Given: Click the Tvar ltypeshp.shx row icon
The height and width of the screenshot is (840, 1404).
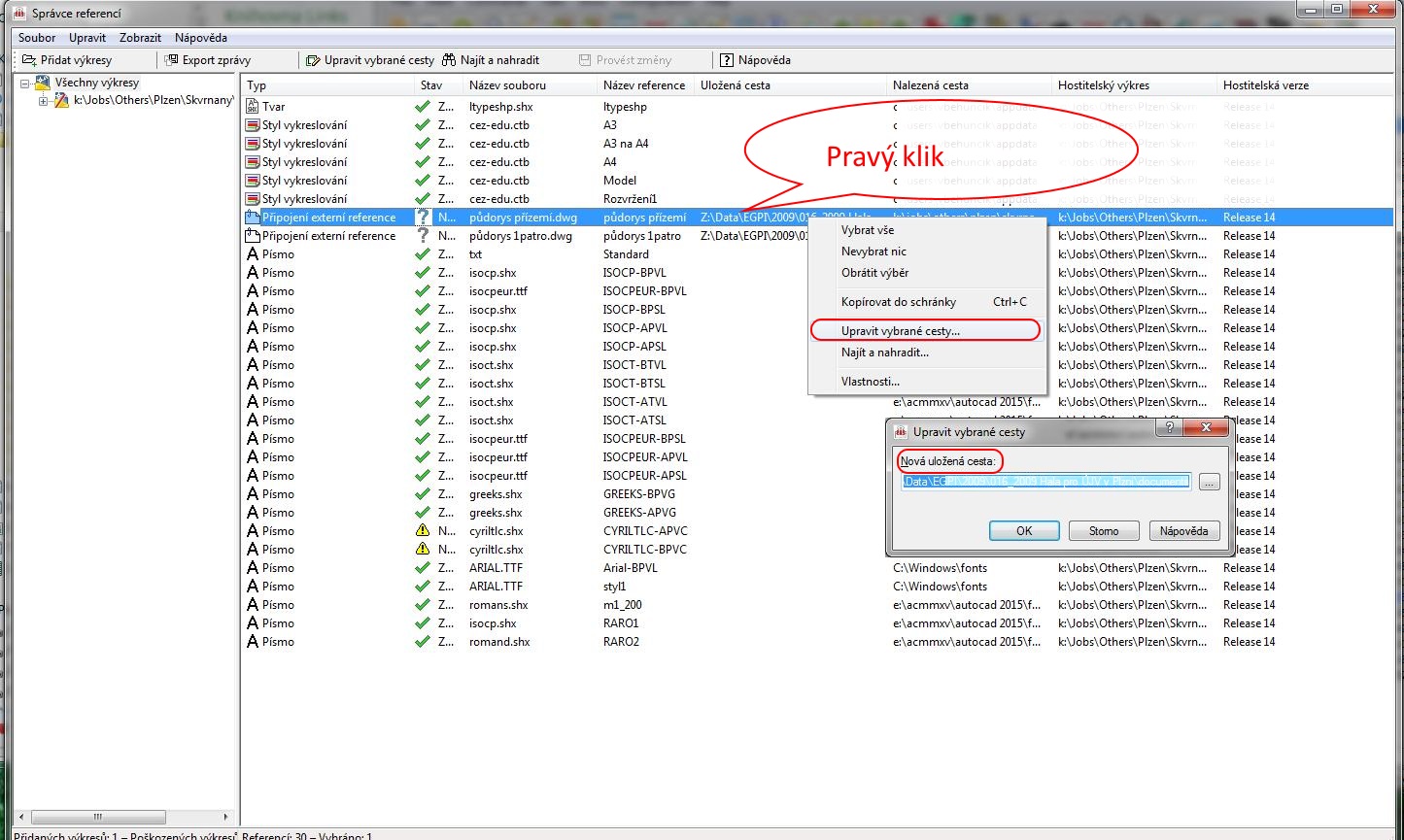Looking at the screenshot, I should tap(253, 107).
